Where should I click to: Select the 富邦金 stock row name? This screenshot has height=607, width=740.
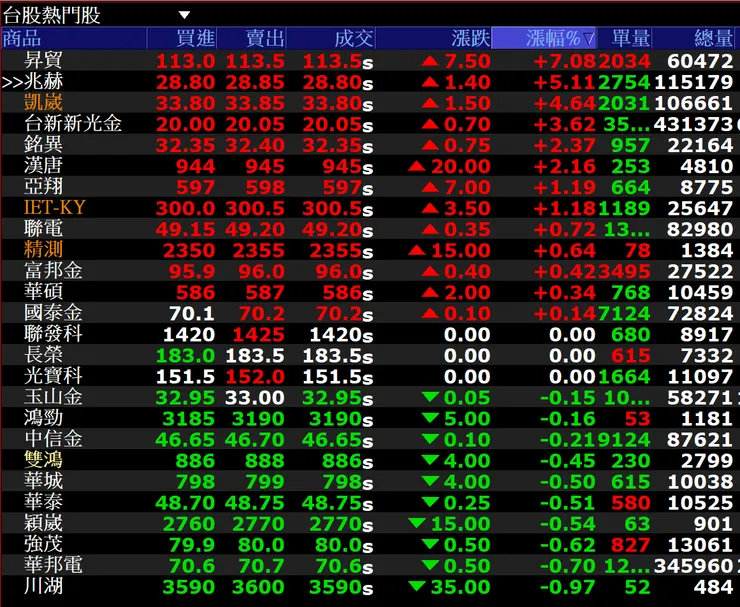[x=53, y=270]
